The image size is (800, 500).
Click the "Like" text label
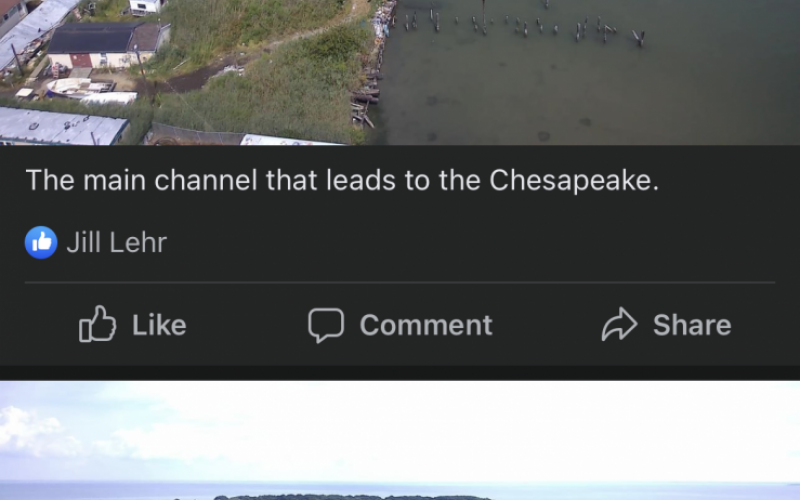pyautogui.click(x=159, y=325)
